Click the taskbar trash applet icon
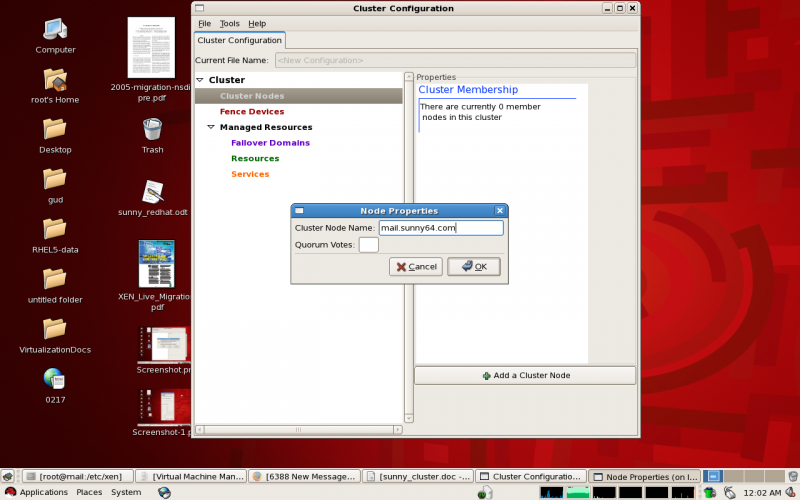This screenshot has height=500, width=800. pos(792,477)
